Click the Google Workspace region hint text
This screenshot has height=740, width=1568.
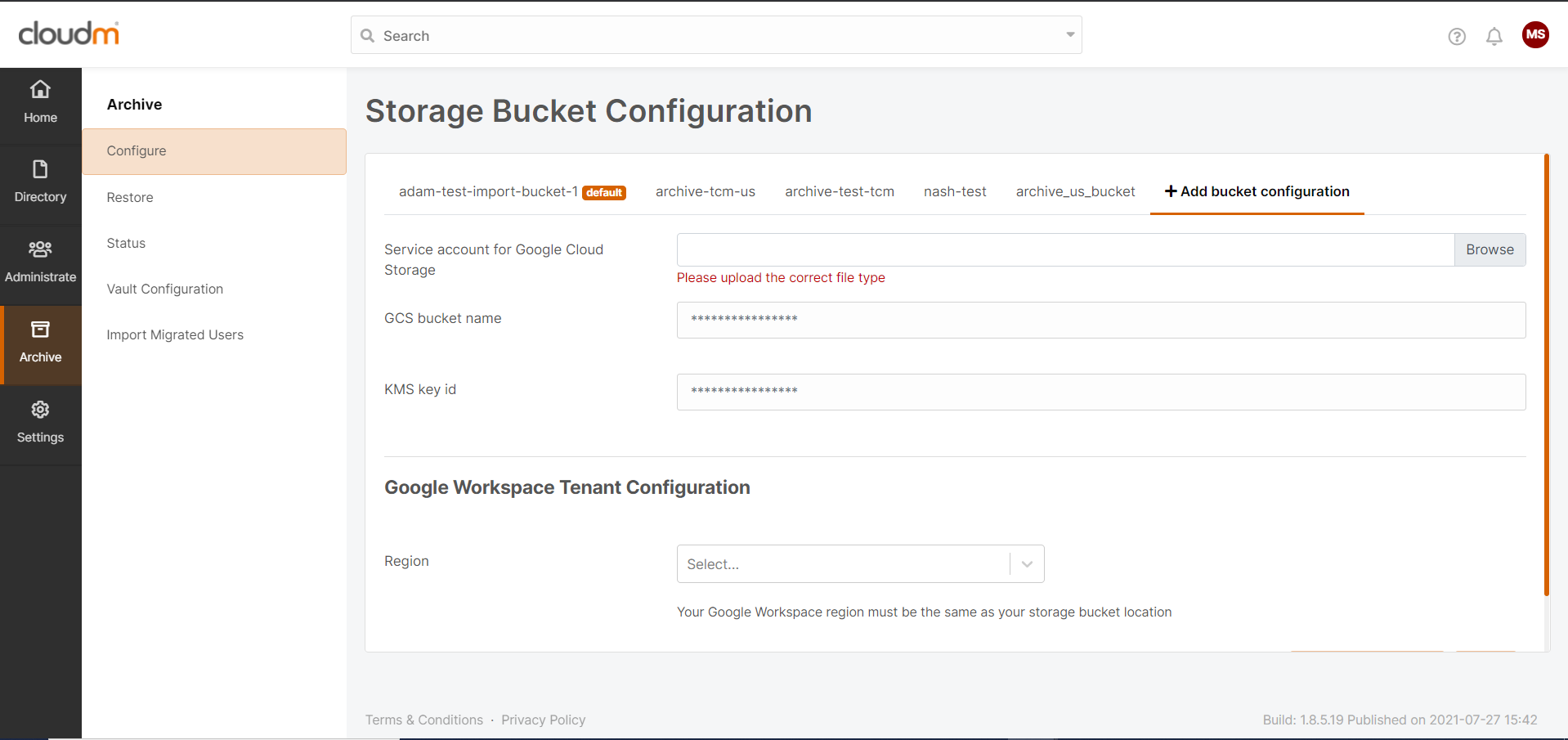click(924, 612)
